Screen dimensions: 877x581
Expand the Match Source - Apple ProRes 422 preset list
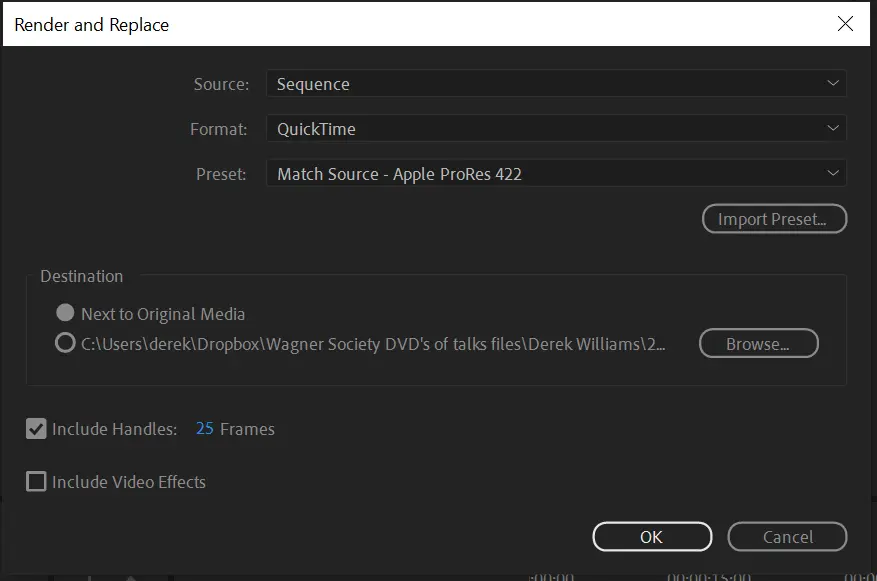pyautogui.click(x=555, y=174)
